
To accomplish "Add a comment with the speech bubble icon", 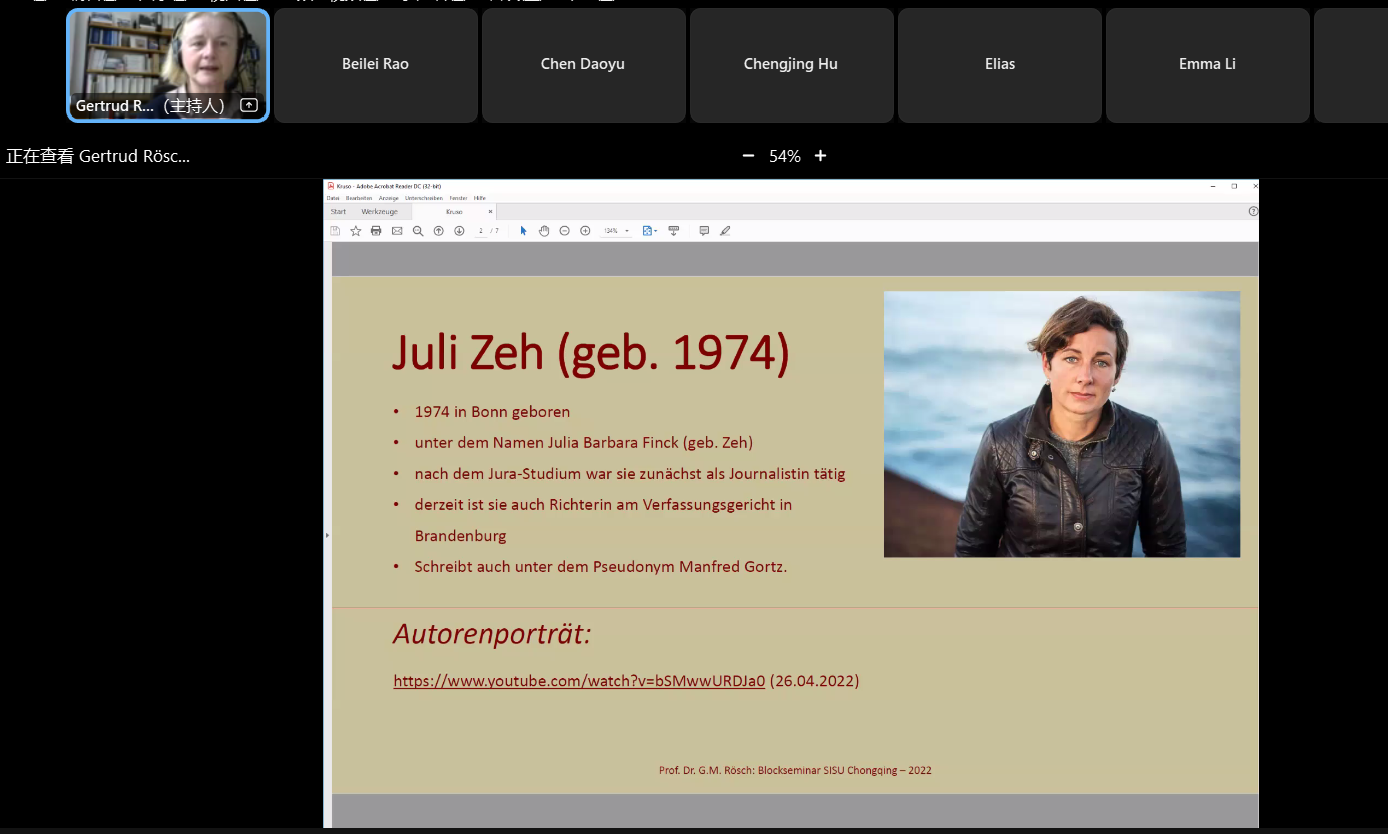I will coord(704,231).
